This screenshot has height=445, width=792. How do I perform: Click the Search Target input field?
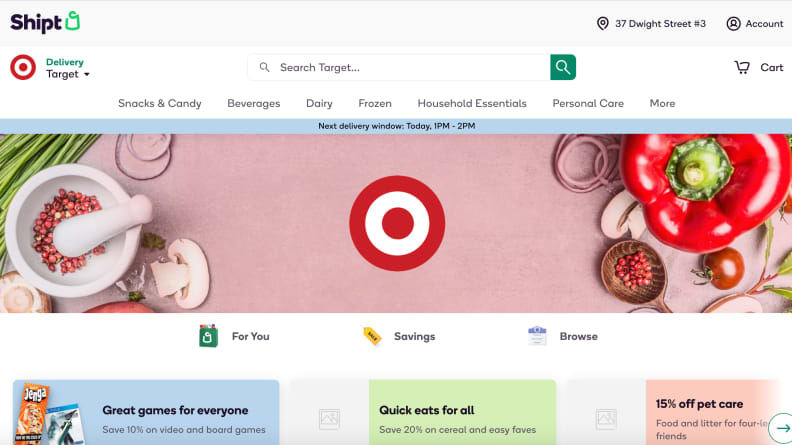(399, 67)
